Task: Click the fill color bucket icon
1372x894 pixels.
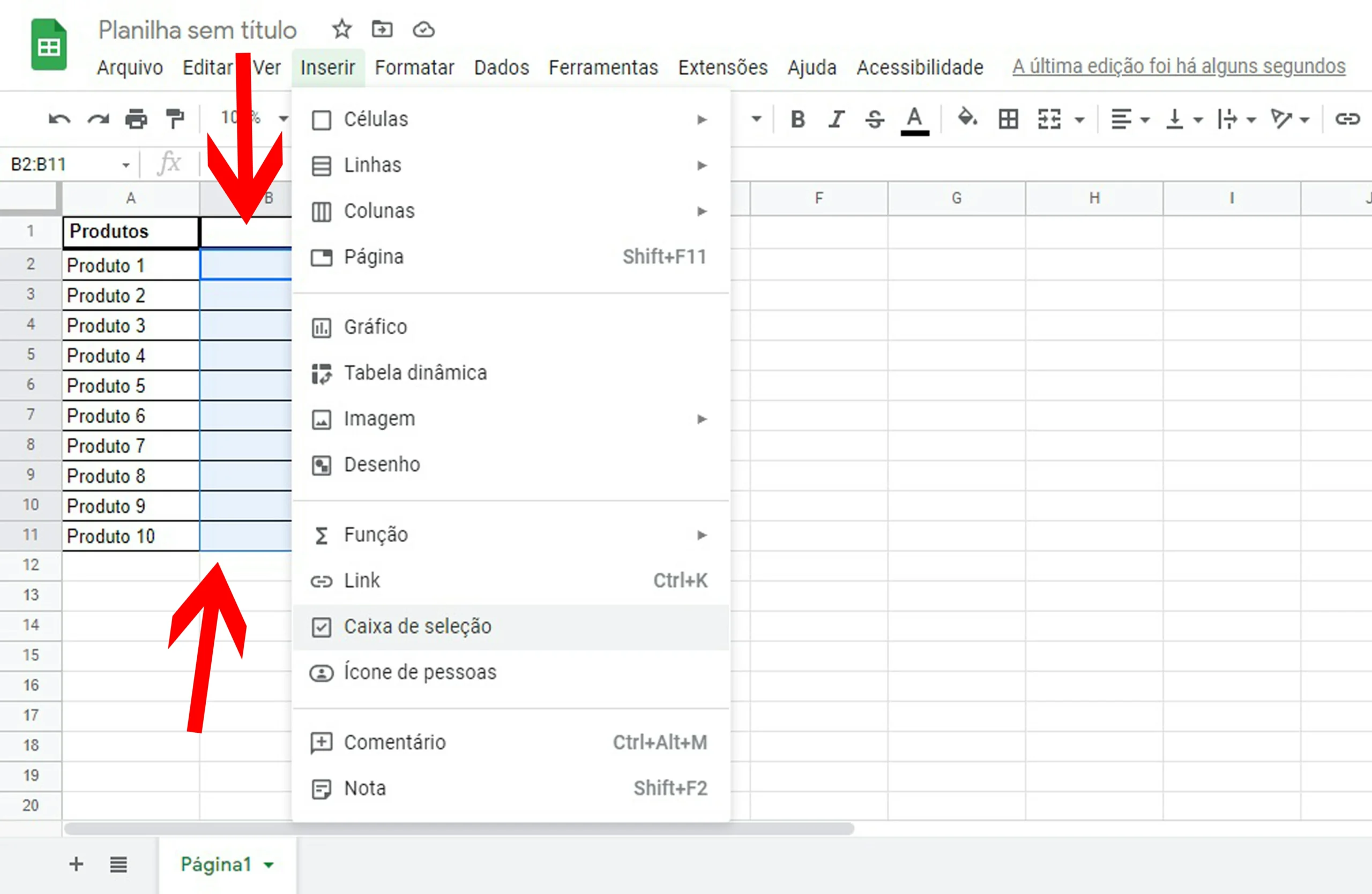Action: (967, 118)
